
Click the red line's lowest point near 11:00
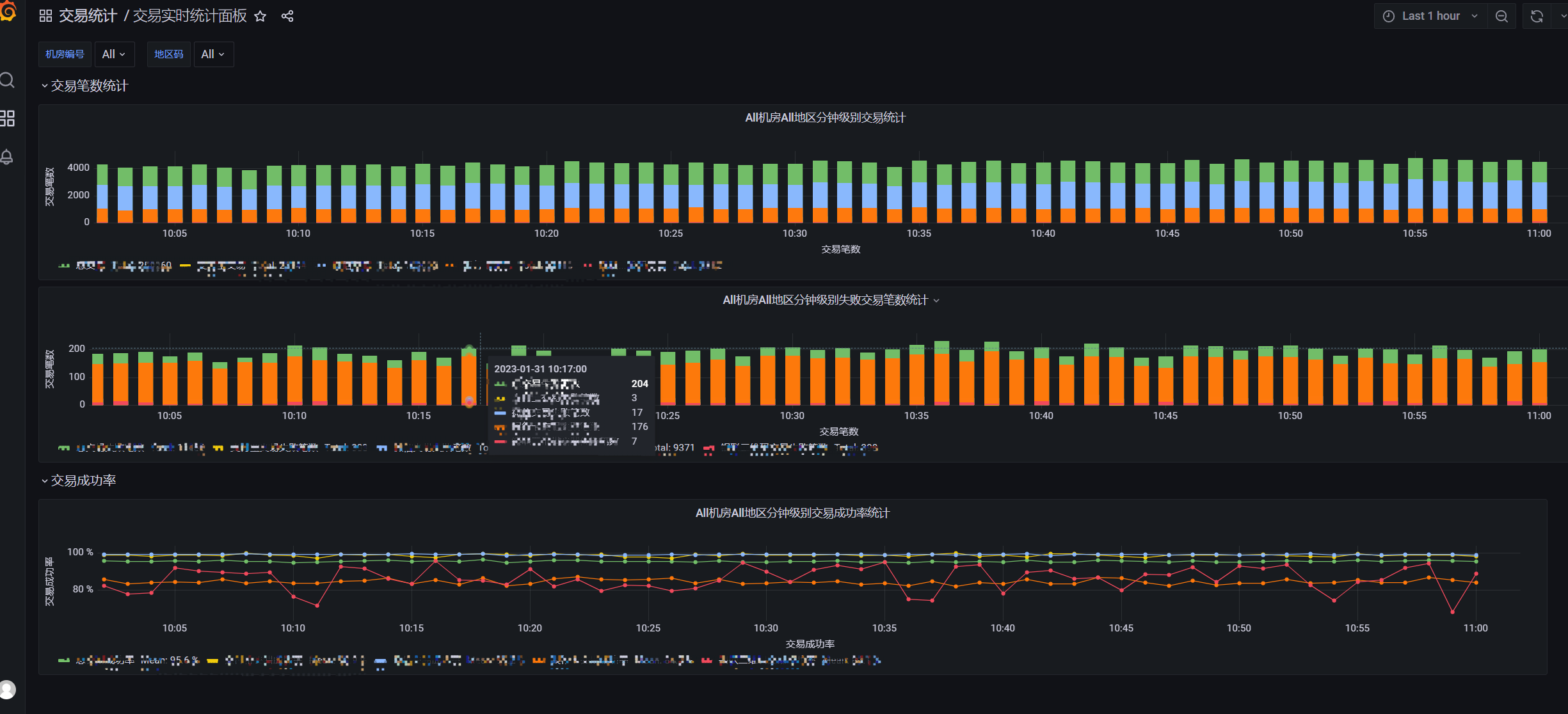point(1452,612)
